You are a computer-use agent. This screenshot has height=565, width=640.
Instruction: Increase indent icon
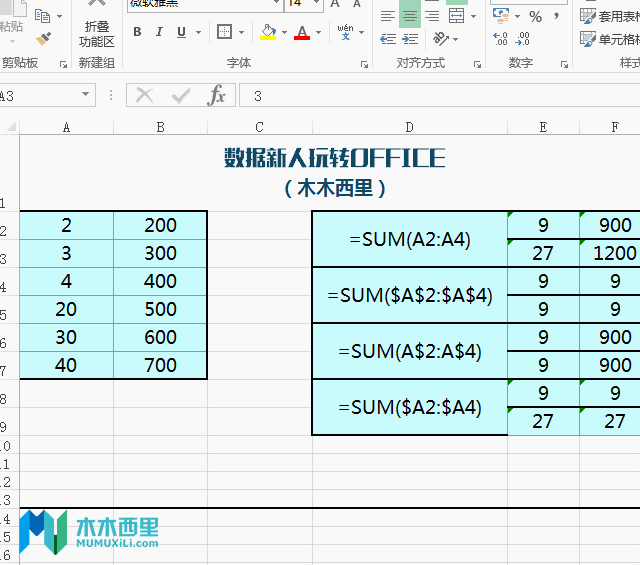[410, 39]
